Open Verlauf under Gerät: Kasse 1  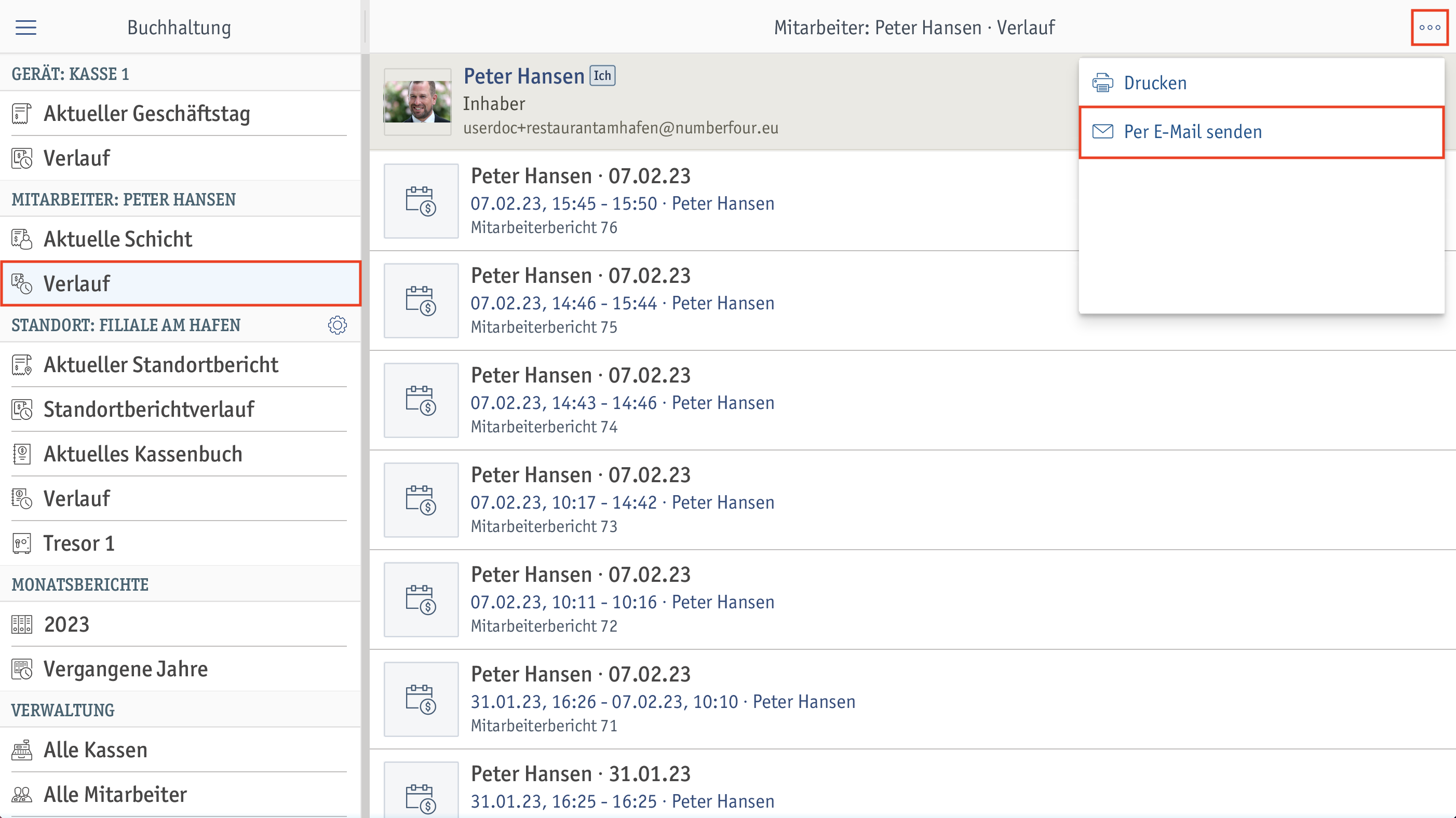click(x=180, y=158)
